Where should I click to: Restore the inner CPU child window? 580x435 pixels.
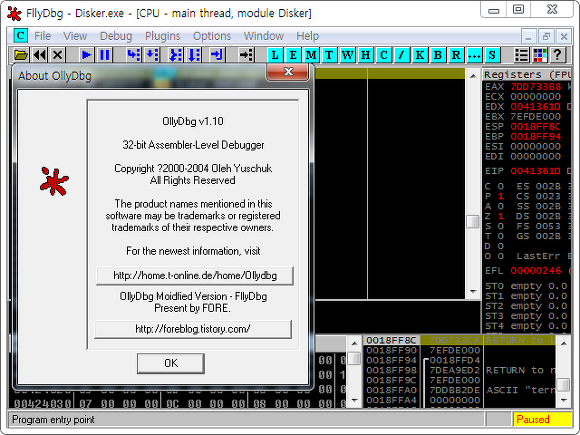[x=546, y=36]
